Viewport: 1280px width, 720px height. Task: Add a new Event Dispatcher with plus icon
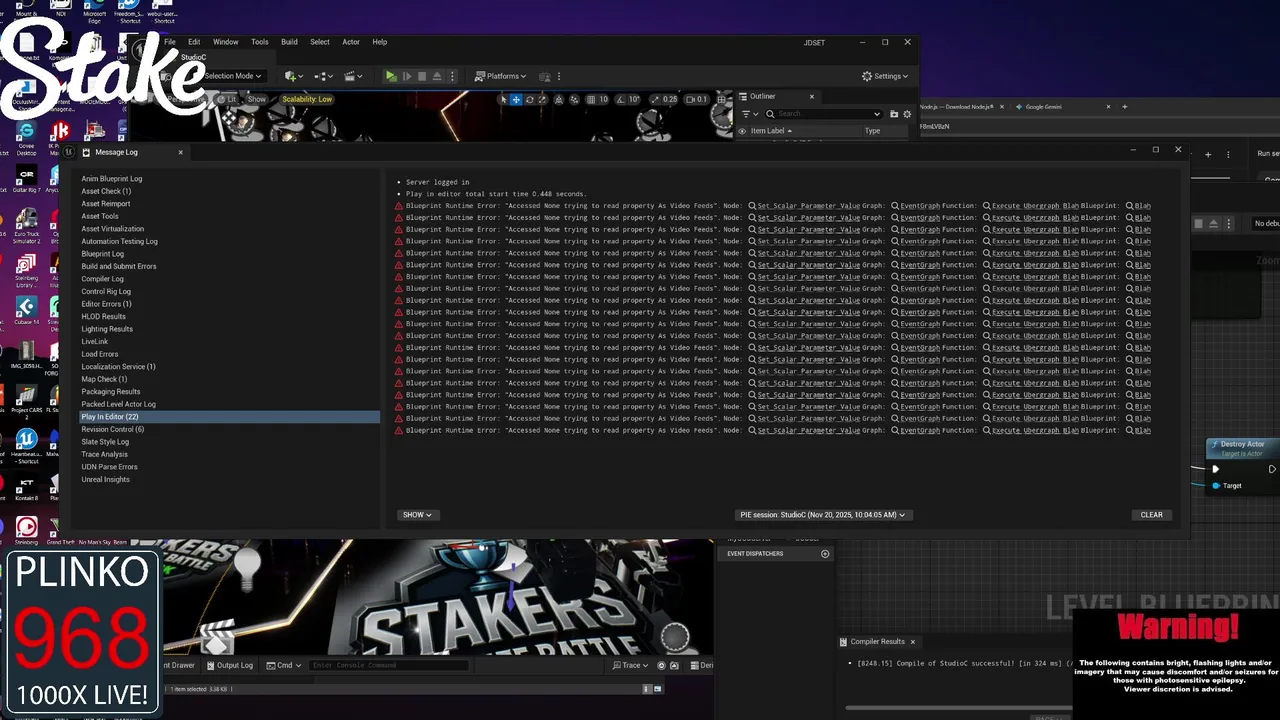coord(825,554)
